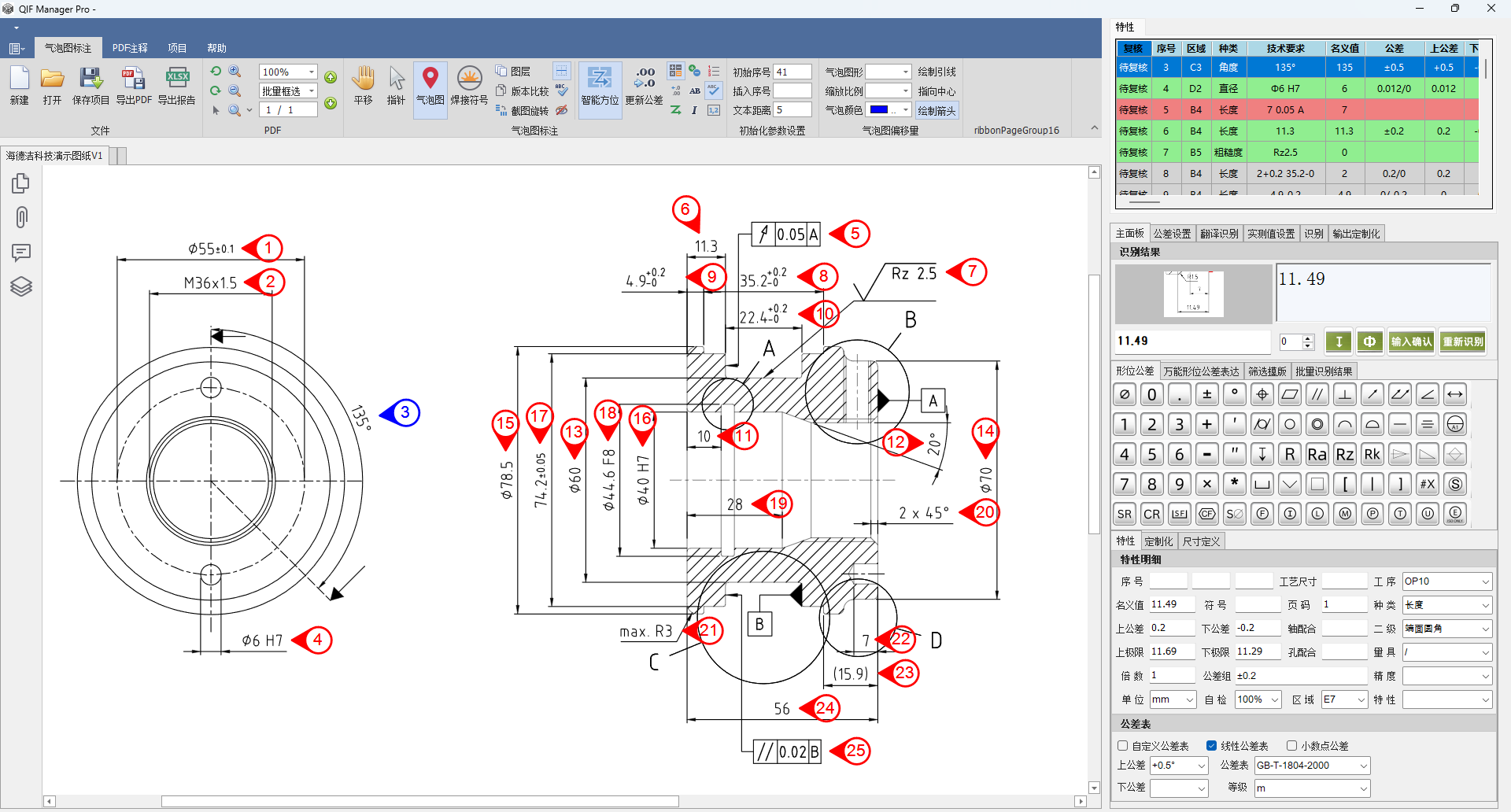This screenshot has height=812, width=1511.
Task: Open the 帮助 menu tab
Action: click(x=217, y=48)
